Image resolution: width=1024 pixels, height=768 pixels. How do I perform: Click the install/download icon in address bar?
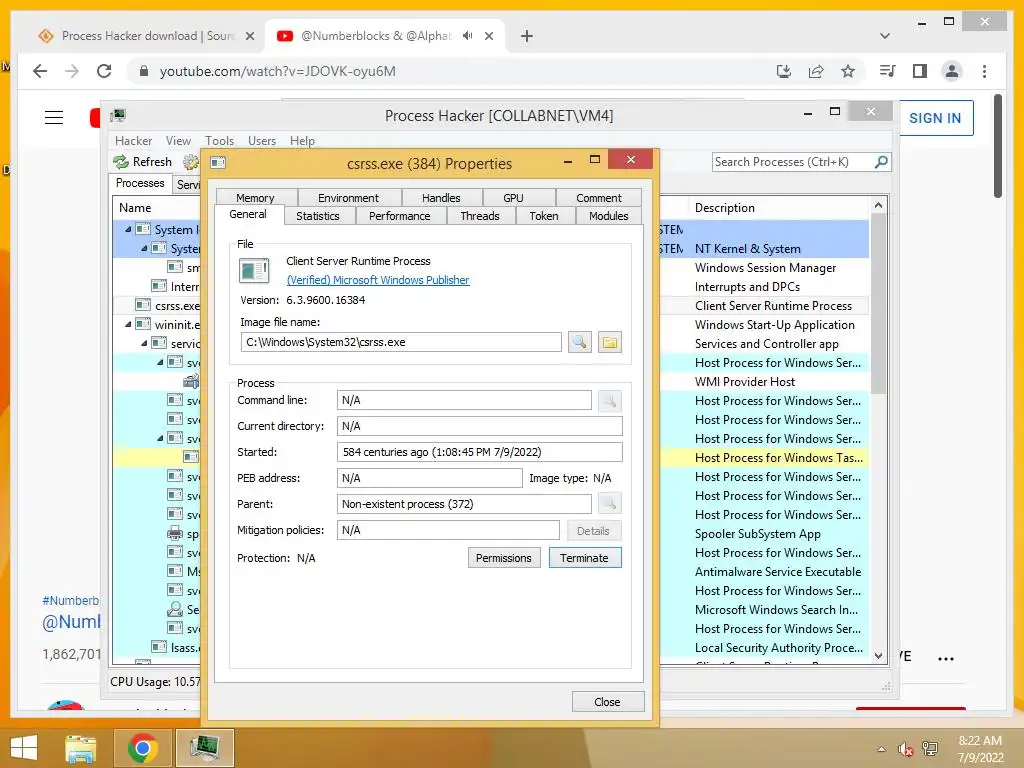(x=784, y=71)
